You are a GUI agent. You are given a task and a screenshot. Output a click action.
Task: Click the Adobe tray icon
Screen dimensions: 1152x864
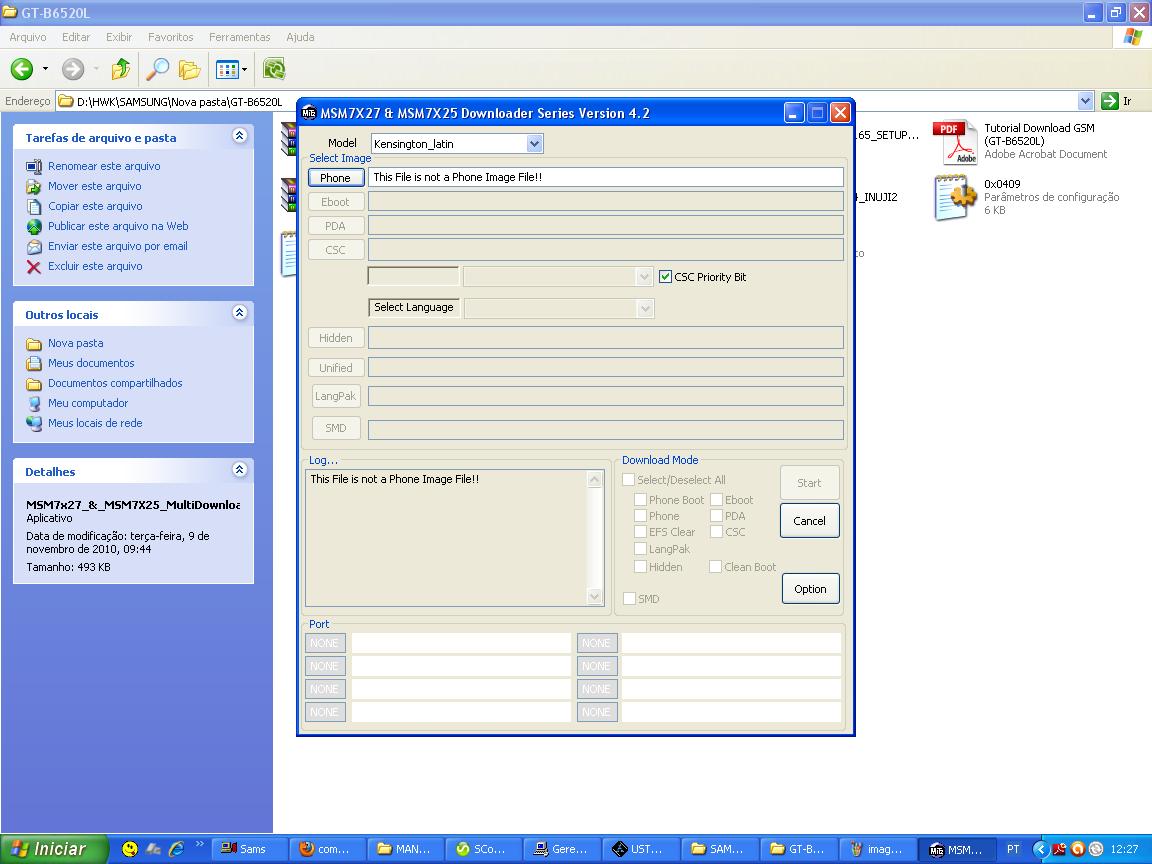point(1059,849)
